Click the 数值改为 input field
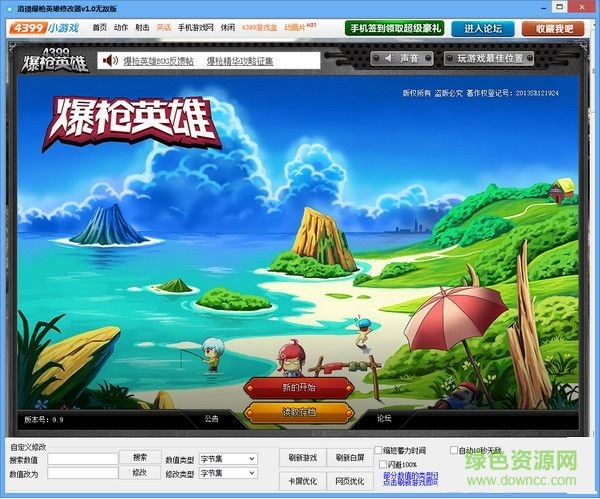Viewport: 600px width, 499px height. pos(83,473)
